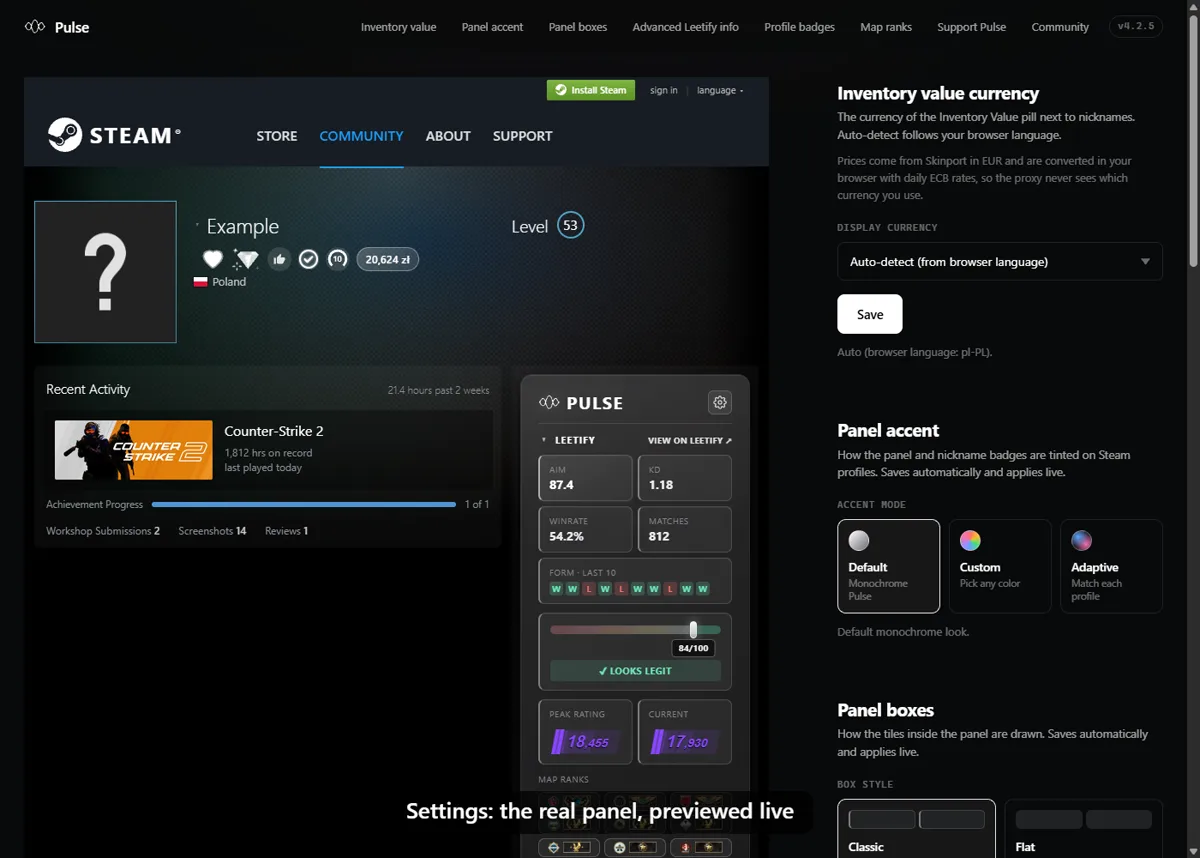Select the Adaptive accent mode
The width and height of the screenshot is (1200, 858).
(x=1111, y=566)
